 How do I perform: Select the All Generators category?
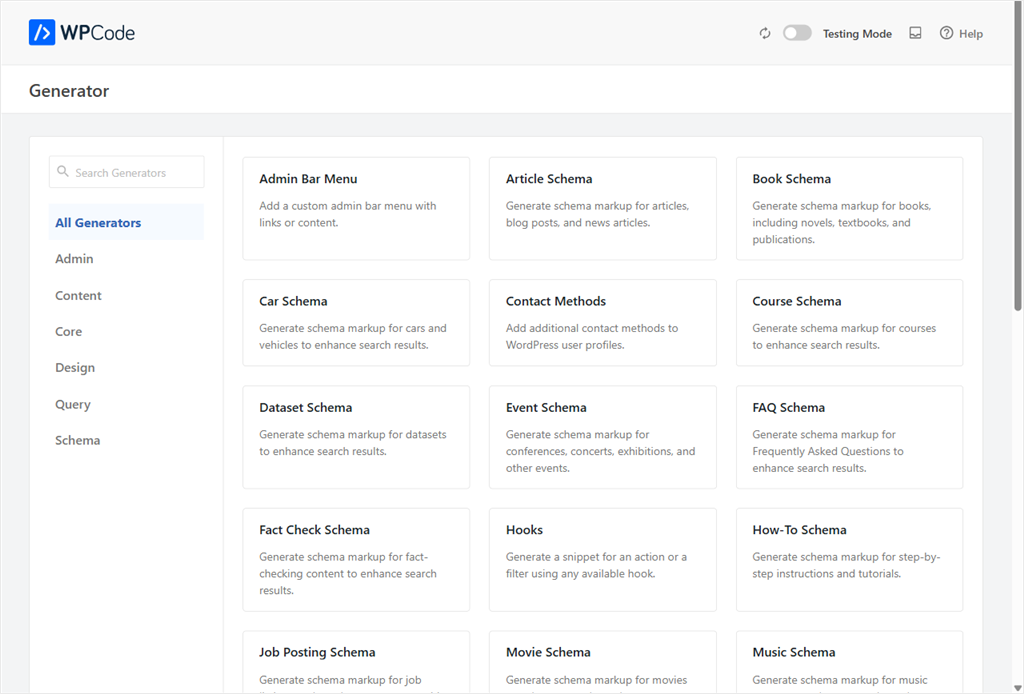(x=126, y=222)
